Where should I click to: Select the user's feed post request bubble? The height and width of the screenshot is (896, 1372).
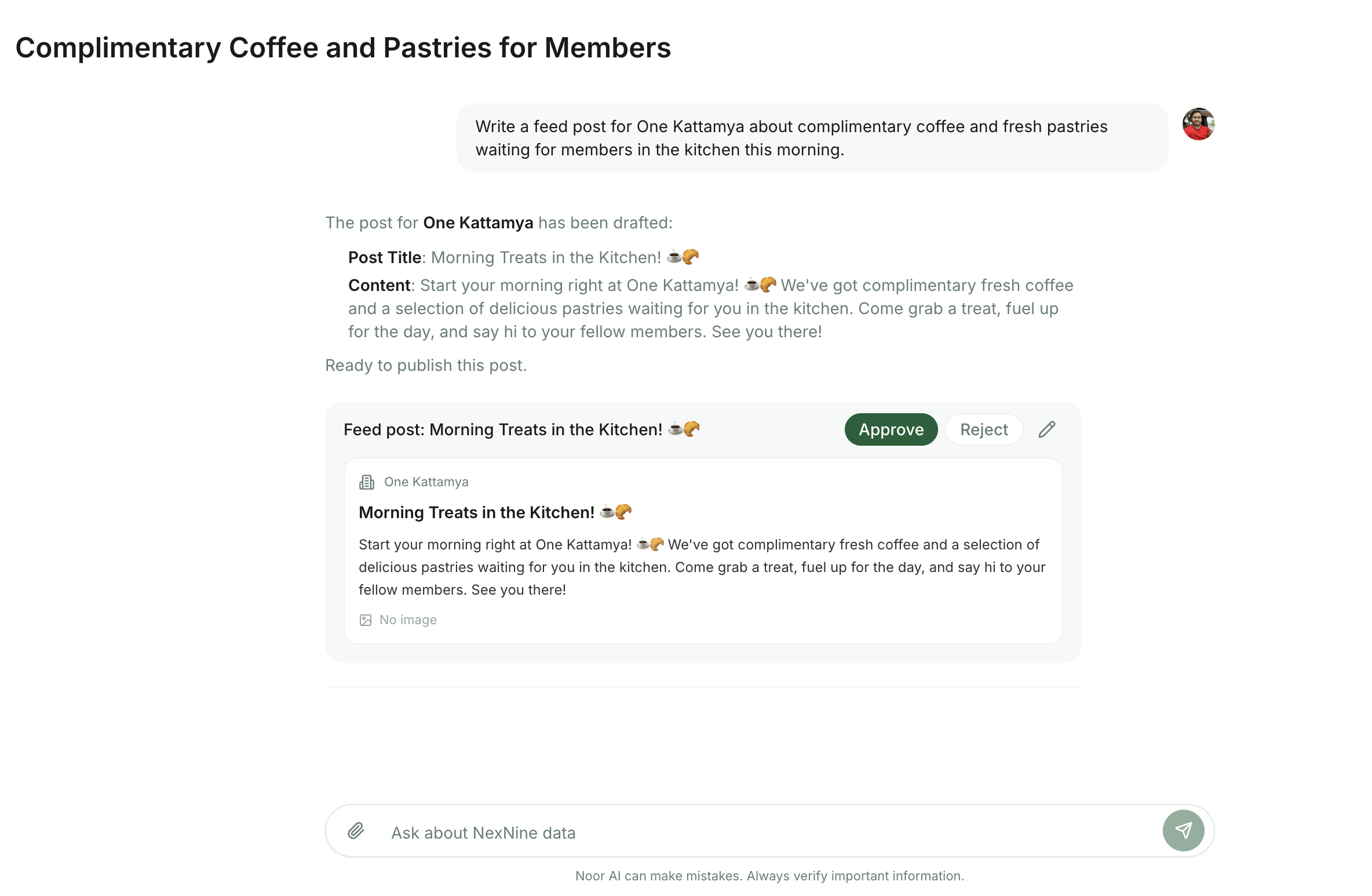[x=812, y=138]
